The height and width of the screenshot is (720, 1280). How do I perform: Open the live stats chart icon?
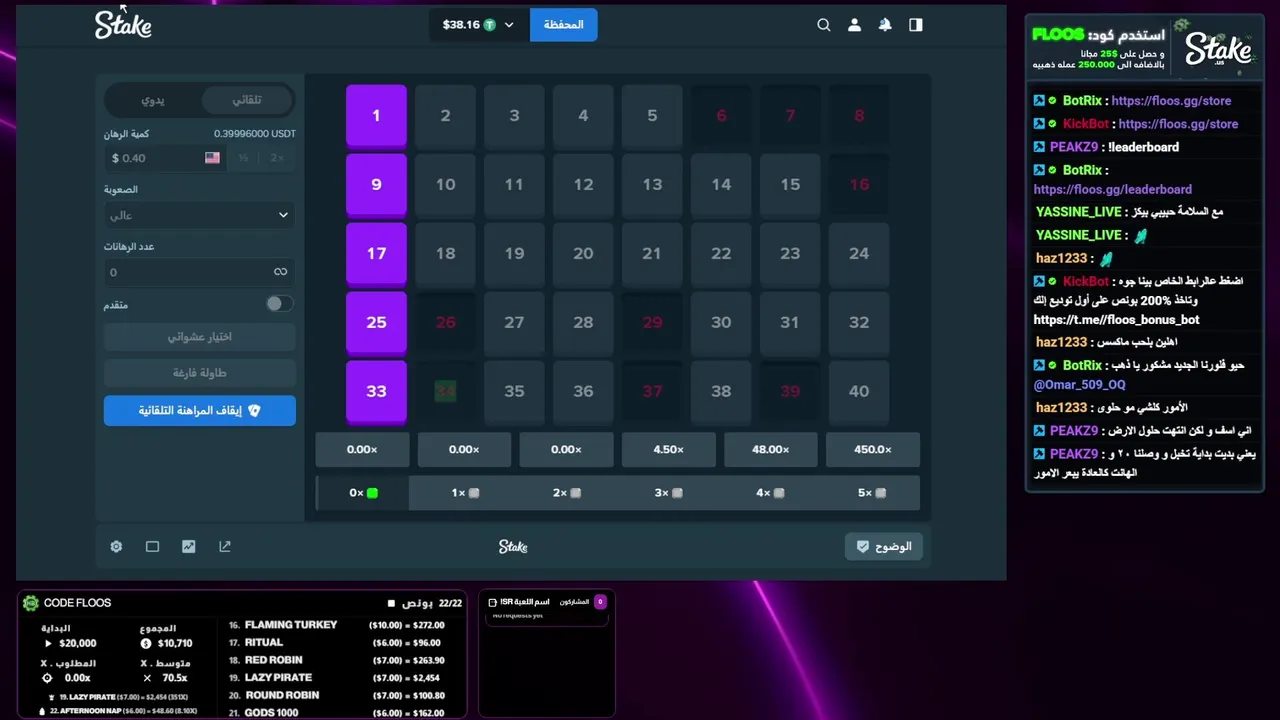coord(188,546)
